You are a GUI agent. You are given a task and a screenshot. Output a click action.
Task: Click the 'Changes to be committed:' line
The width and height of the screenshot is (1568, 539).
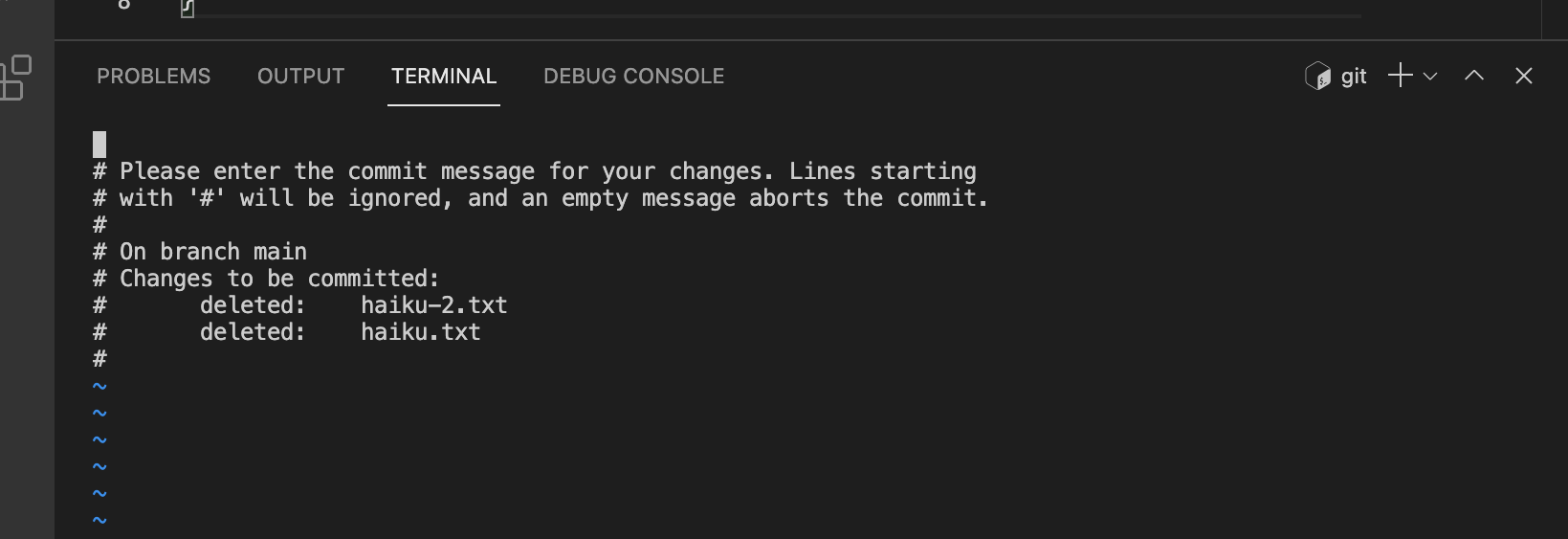tap(278, 279)
